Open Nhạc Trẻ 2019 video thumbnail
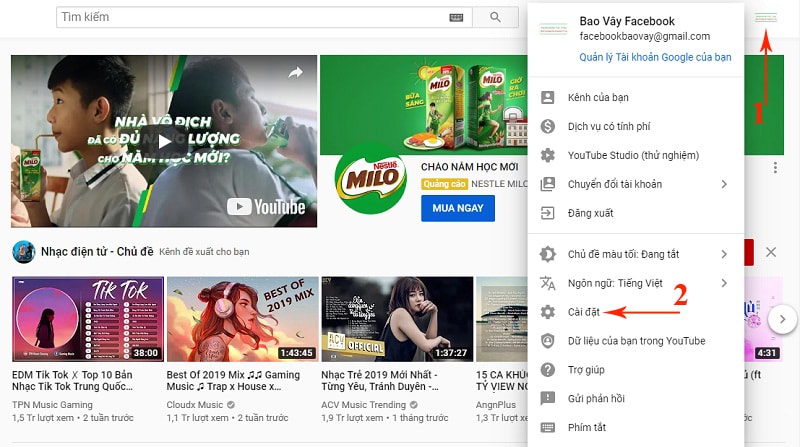This screenshot has width=800, height=447. coord(397,319)
